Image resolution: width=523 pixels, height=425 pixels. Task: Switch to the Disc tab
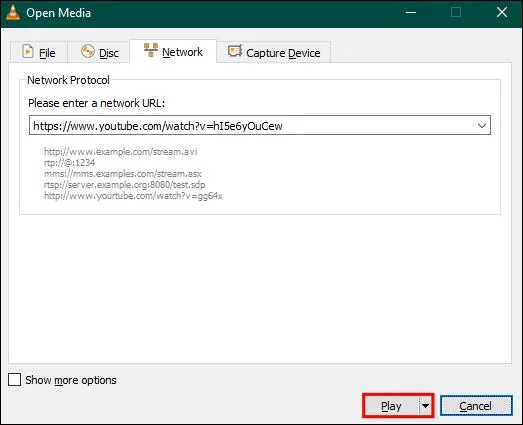pos(99,52)
